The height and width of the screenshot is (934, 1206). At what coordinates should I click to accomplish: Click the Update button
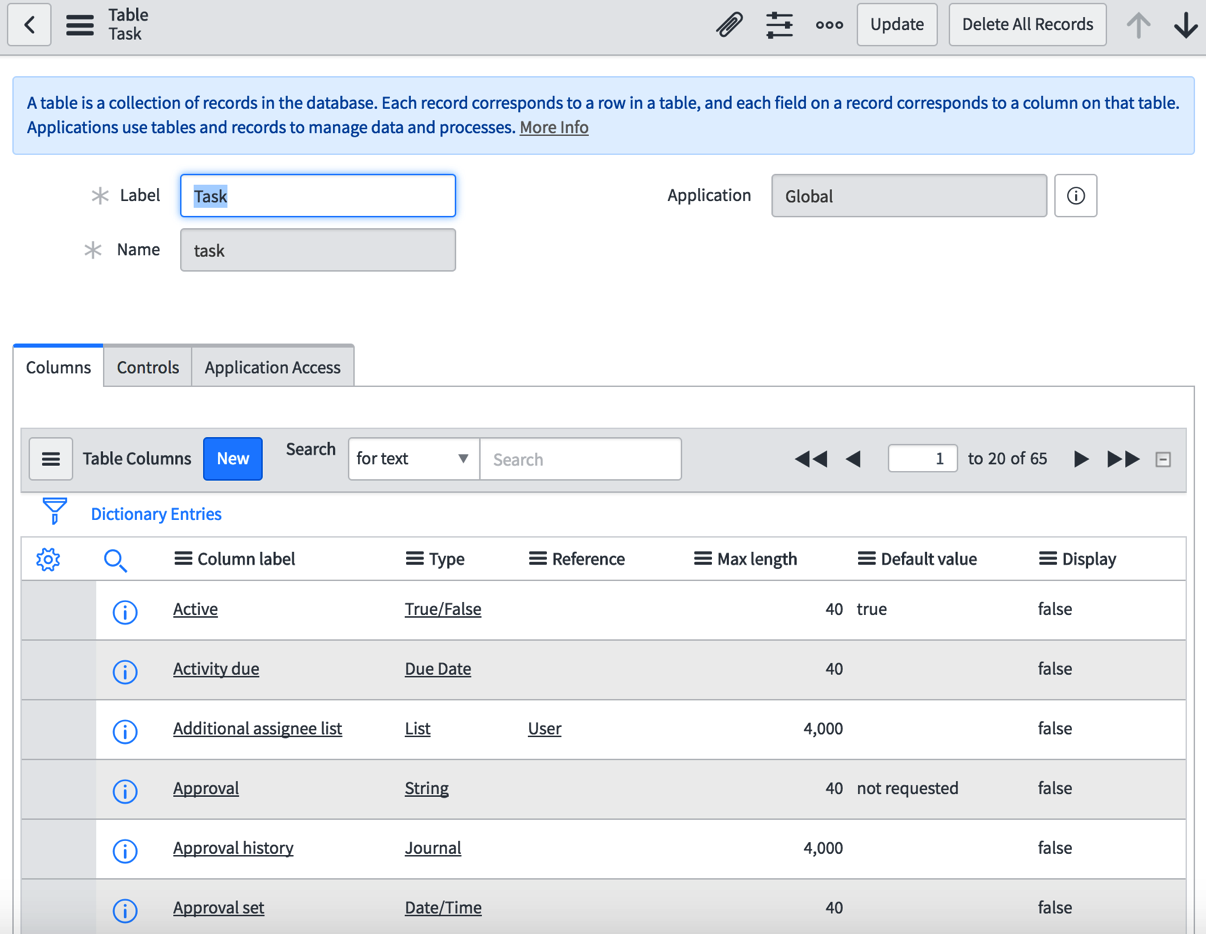[x=897, y=24]
